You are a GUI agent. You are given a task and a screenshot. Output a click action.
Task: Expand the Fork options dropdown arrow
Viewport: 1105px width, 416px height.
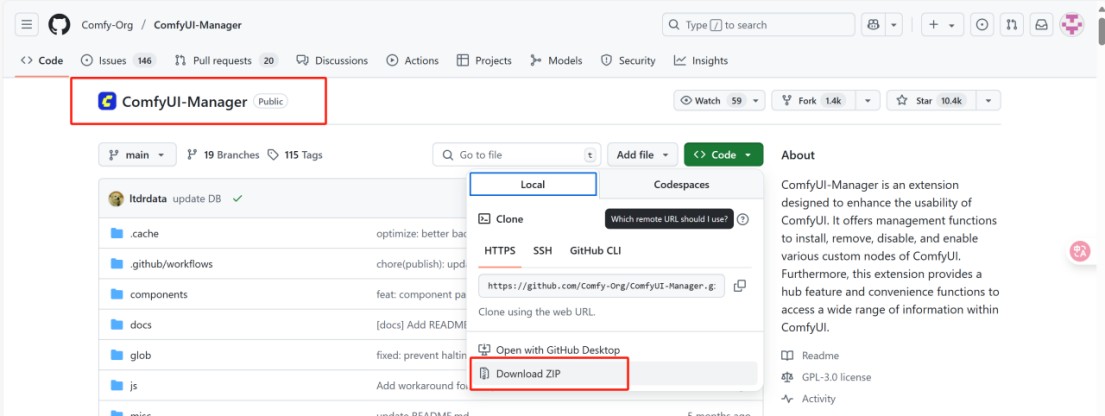click(x=870, y=101)
